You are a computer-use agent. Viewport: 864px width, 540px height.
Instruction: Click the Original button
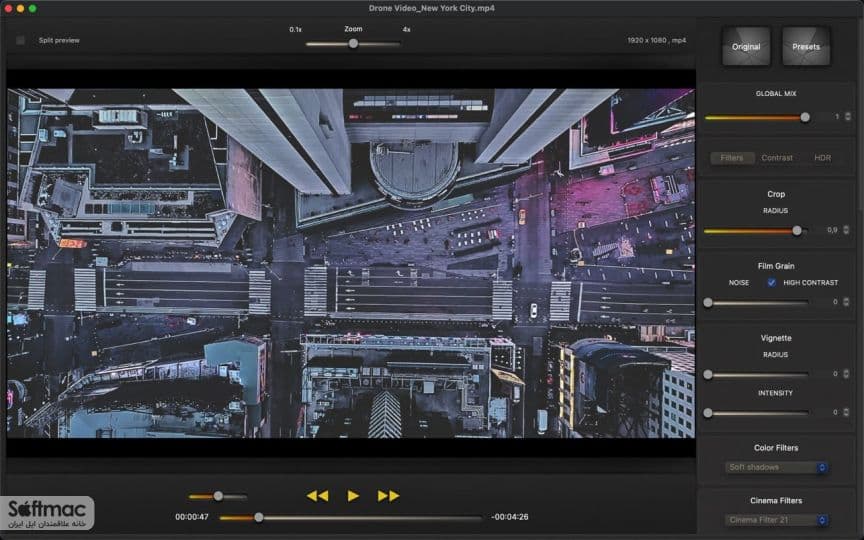pos(746,47)
